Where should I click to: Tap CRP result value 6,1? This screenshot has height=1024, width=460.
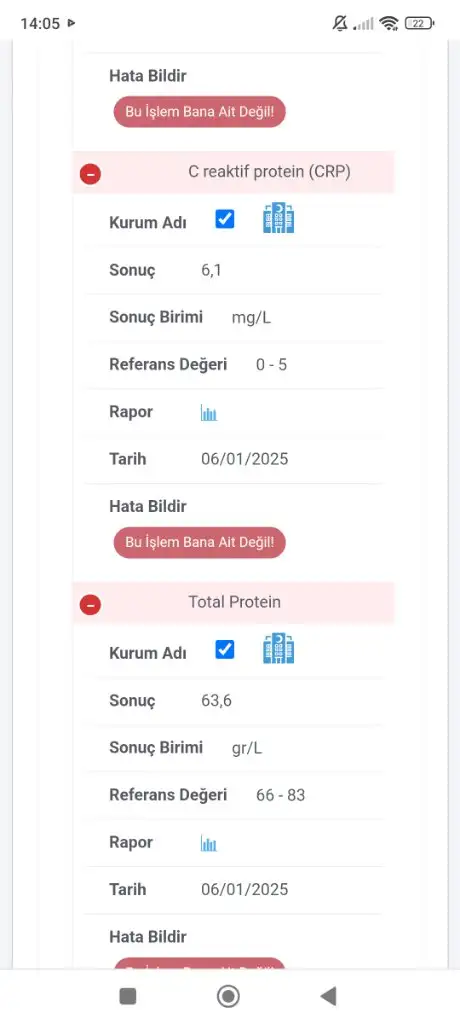tap(211, 270)
